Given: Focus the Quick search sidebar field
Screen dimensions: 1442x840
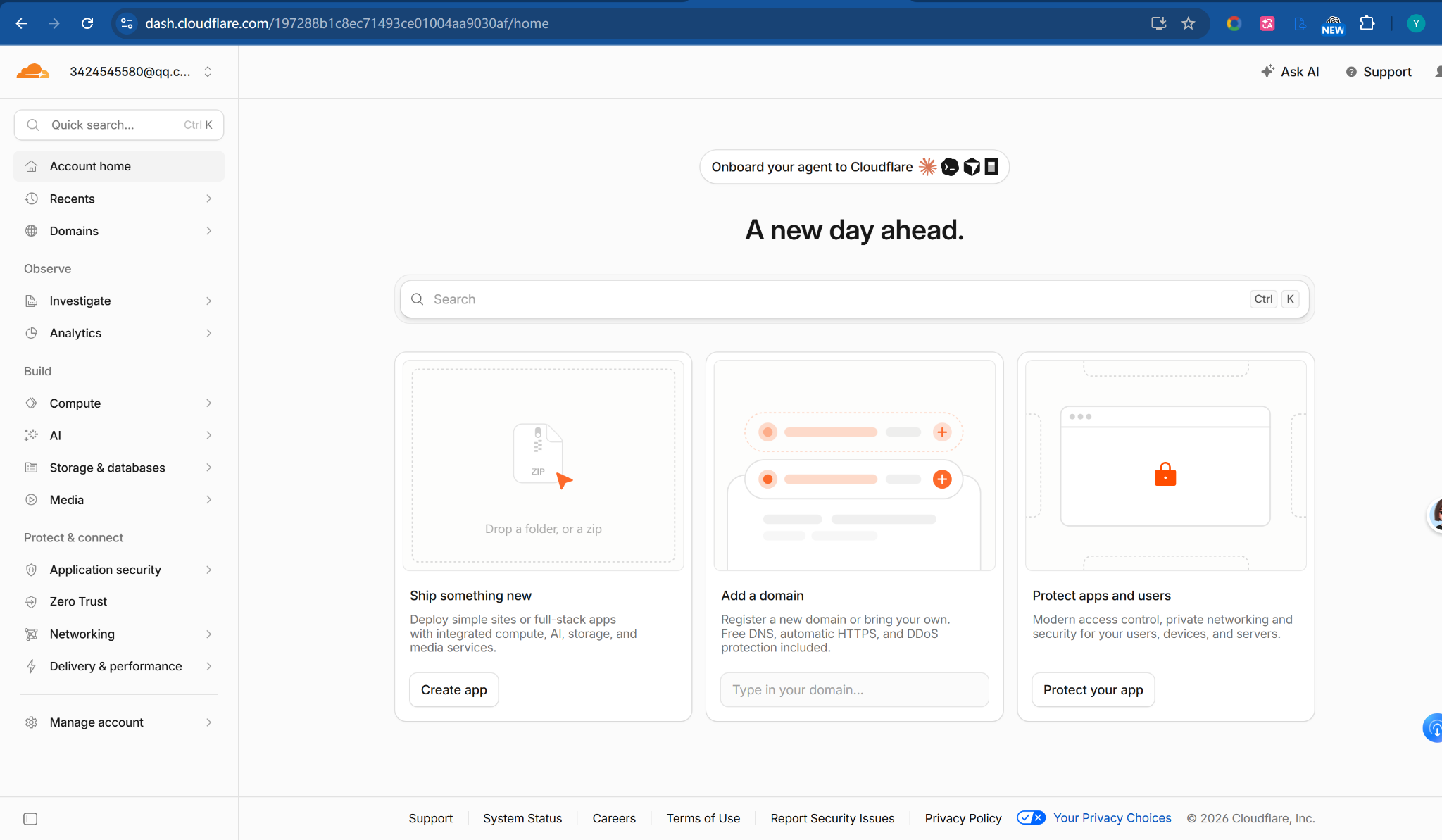Looking at the screenshot, I should click(x=119, y=125).
